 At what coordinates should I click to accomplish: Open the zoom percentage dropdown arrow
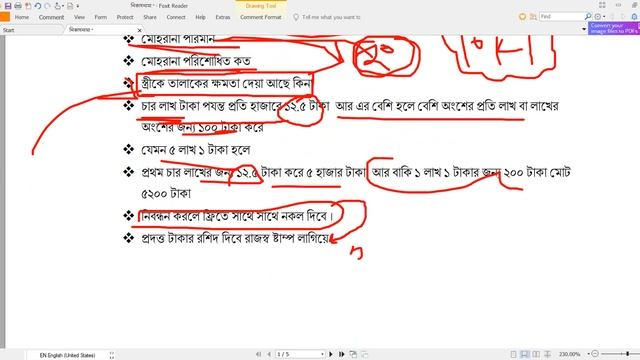tap(588, 354)
